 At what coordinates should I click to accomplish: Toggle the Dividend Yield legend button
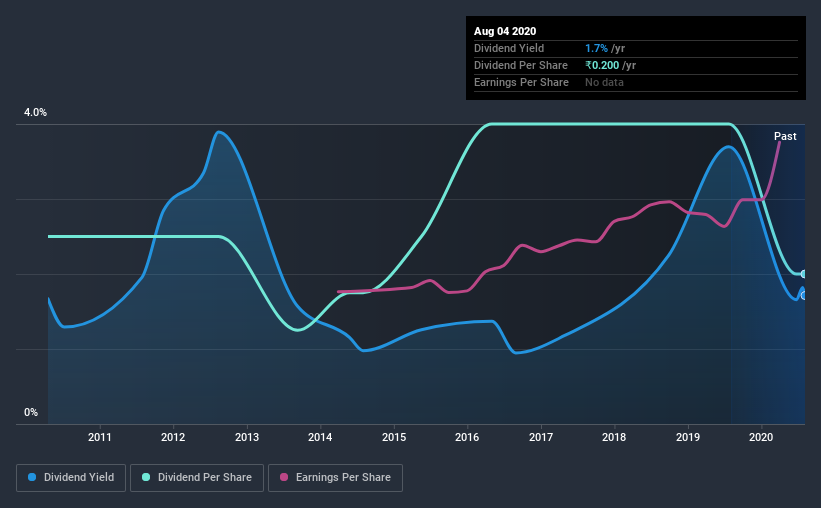[71, 478]
